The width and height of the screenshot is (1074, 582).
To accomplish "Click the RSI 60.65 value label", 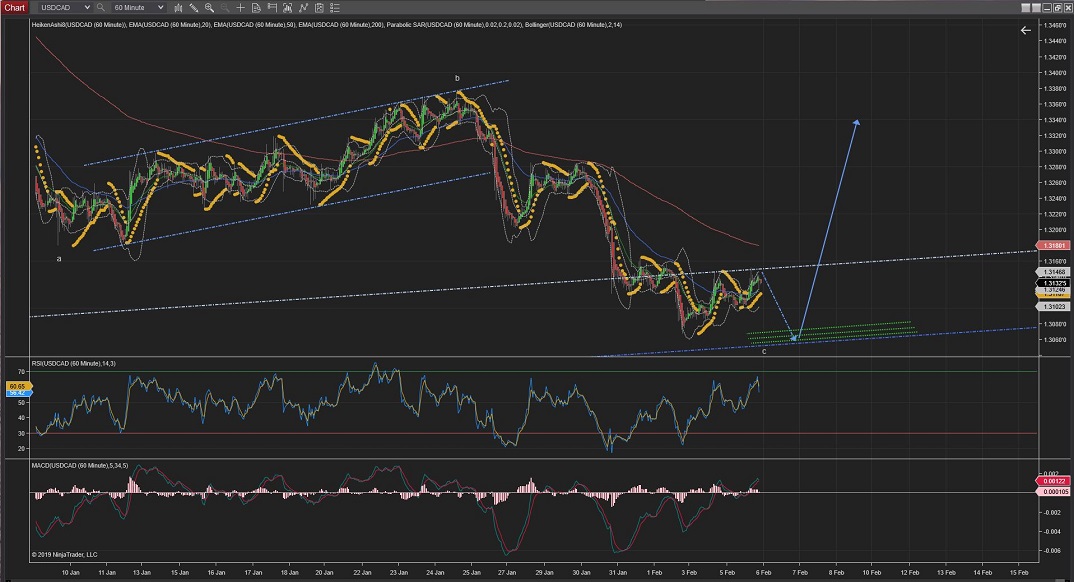I will (17, 385).
